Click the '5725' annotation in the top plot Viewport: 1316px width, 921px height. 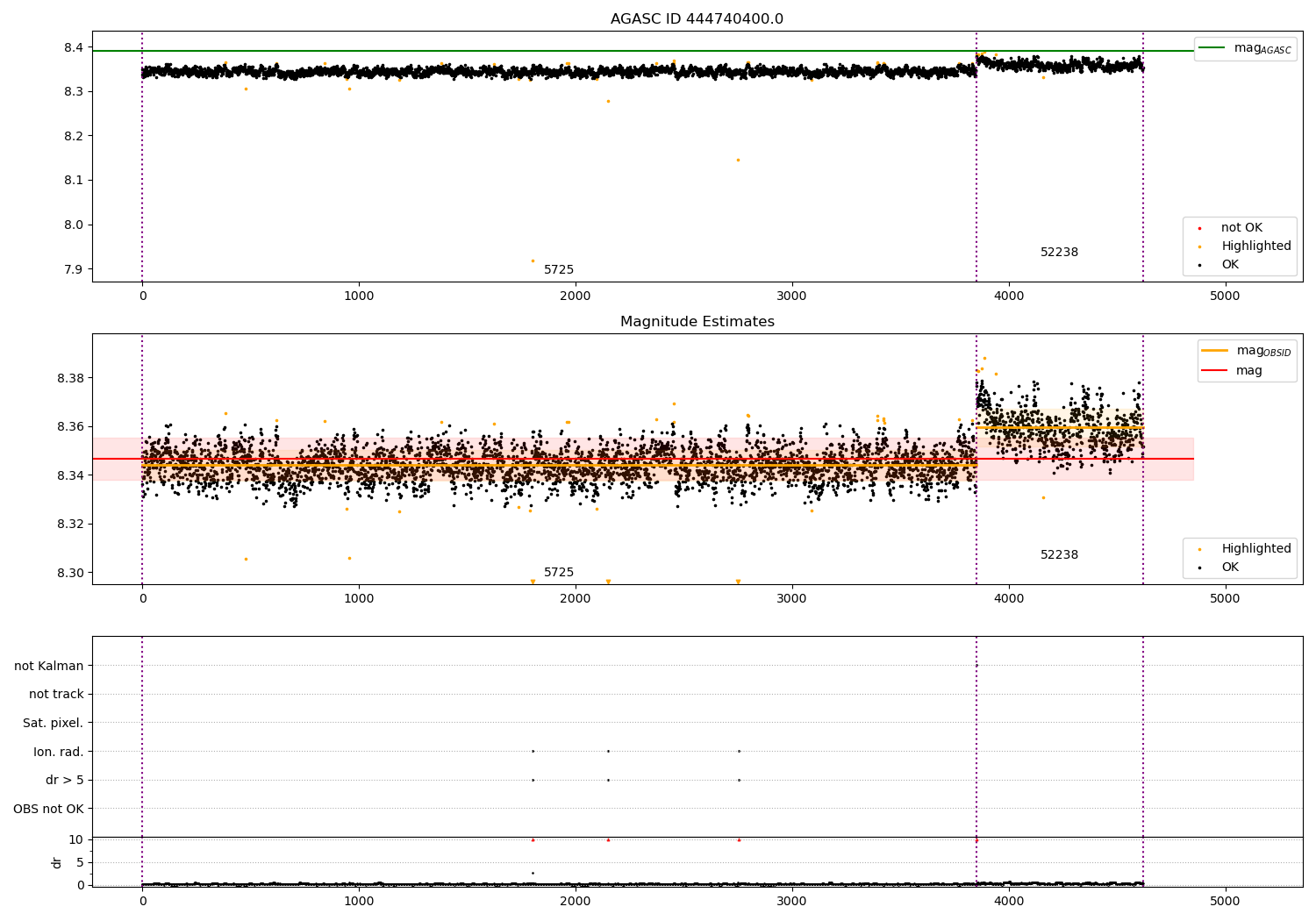click(x=559, y=270)
